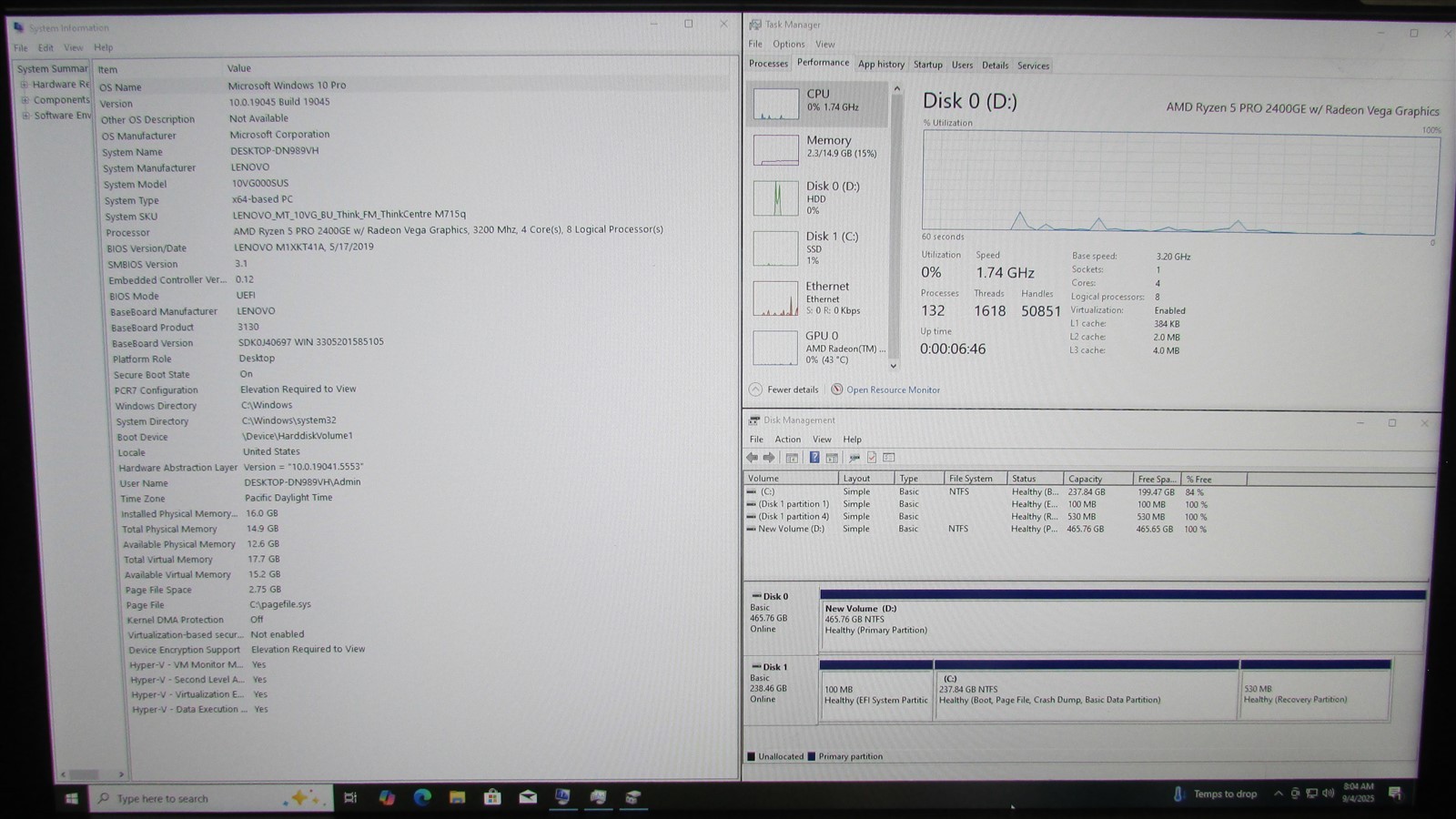Launch Microsoft Store from the taskbar

[x=492, y=798]
